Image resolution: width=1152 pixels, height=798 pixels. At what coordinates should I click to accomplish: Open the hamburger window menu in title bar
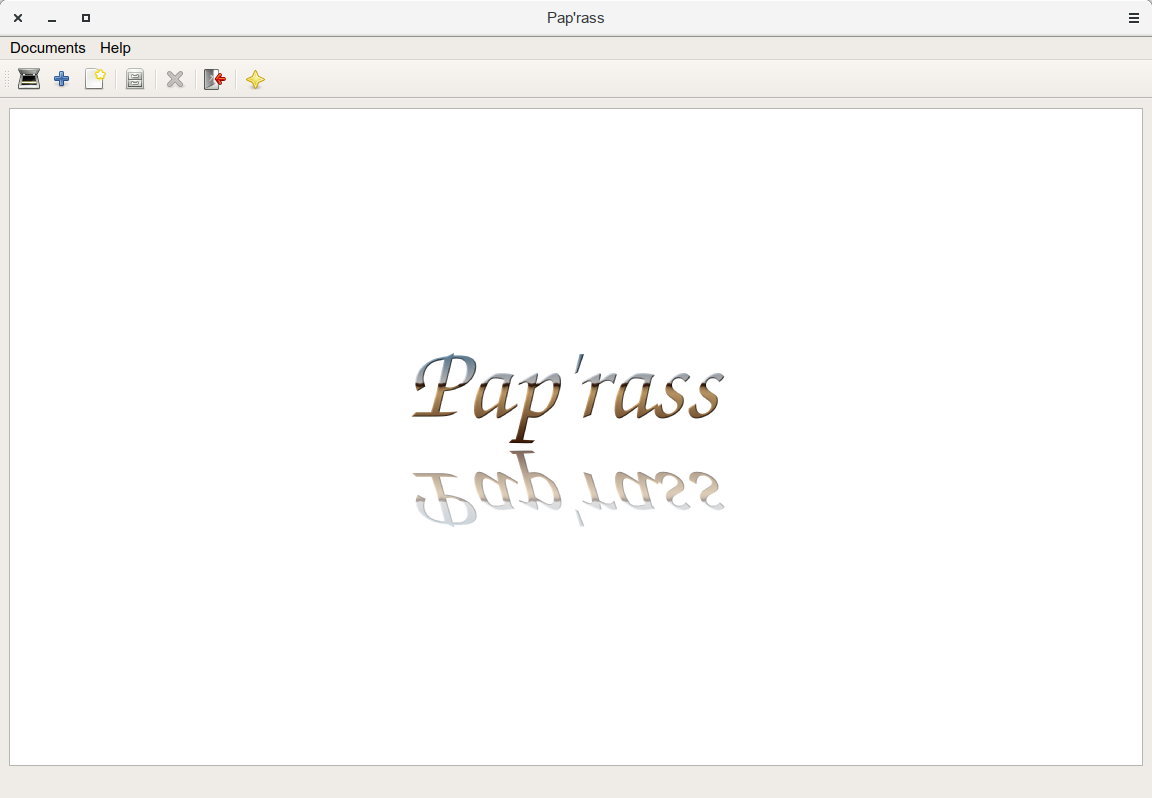click(1134, 18)
